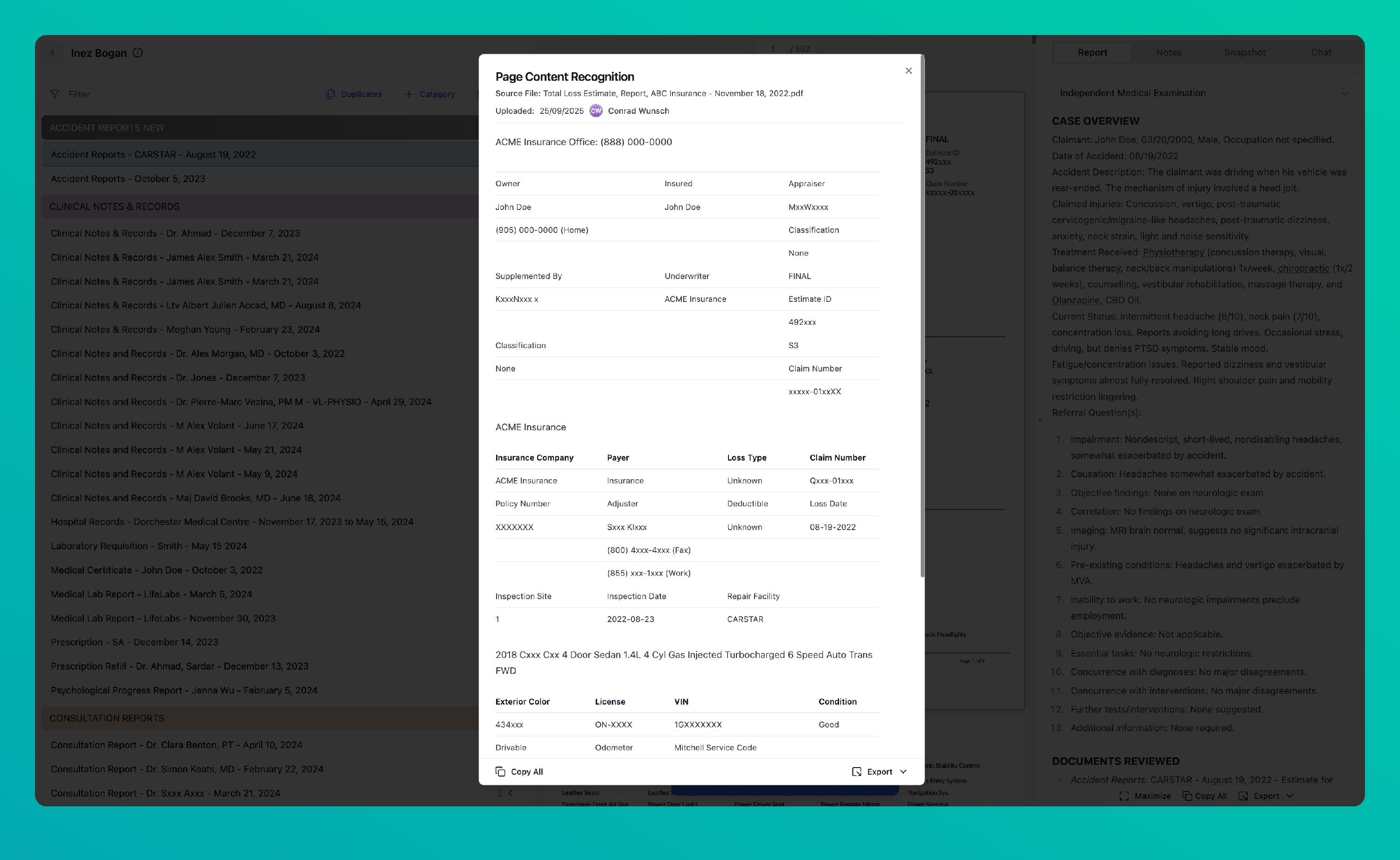The height and width of the screenshot is (860, 1400).
Task: Click the Maximize icon in the report footer
Action: [1124, 796]
